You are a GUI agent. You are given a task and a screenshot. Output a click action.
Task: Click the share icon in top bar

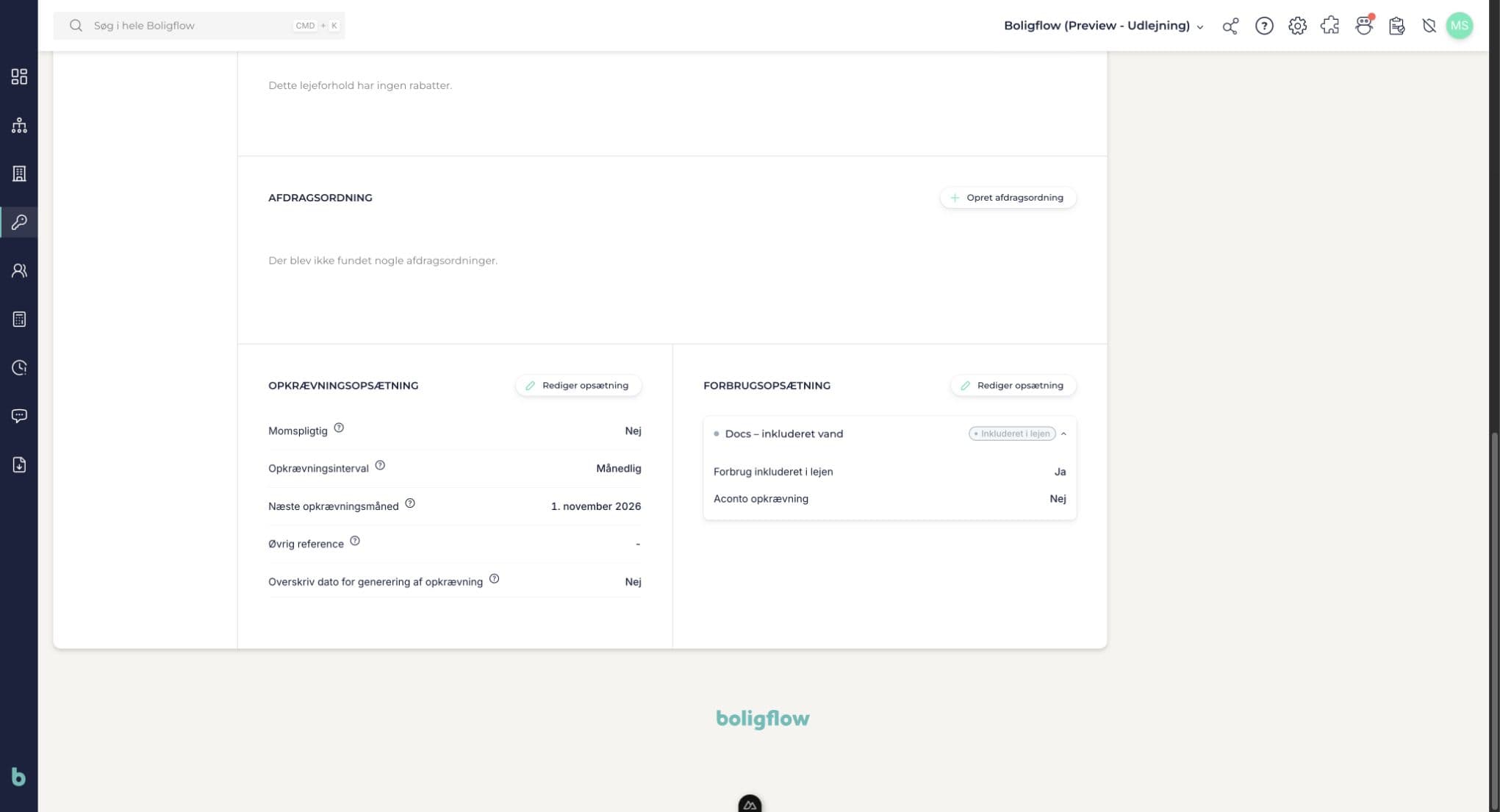click(x=1230, y=26)
